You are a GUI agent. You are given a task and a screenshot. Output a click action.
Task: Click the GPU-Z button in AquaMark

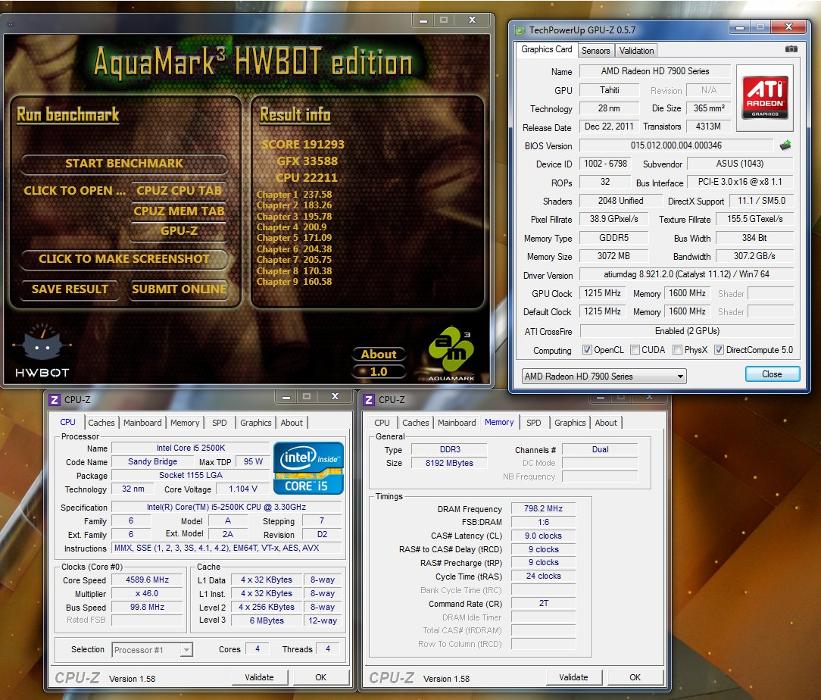(x=179, y=231)
